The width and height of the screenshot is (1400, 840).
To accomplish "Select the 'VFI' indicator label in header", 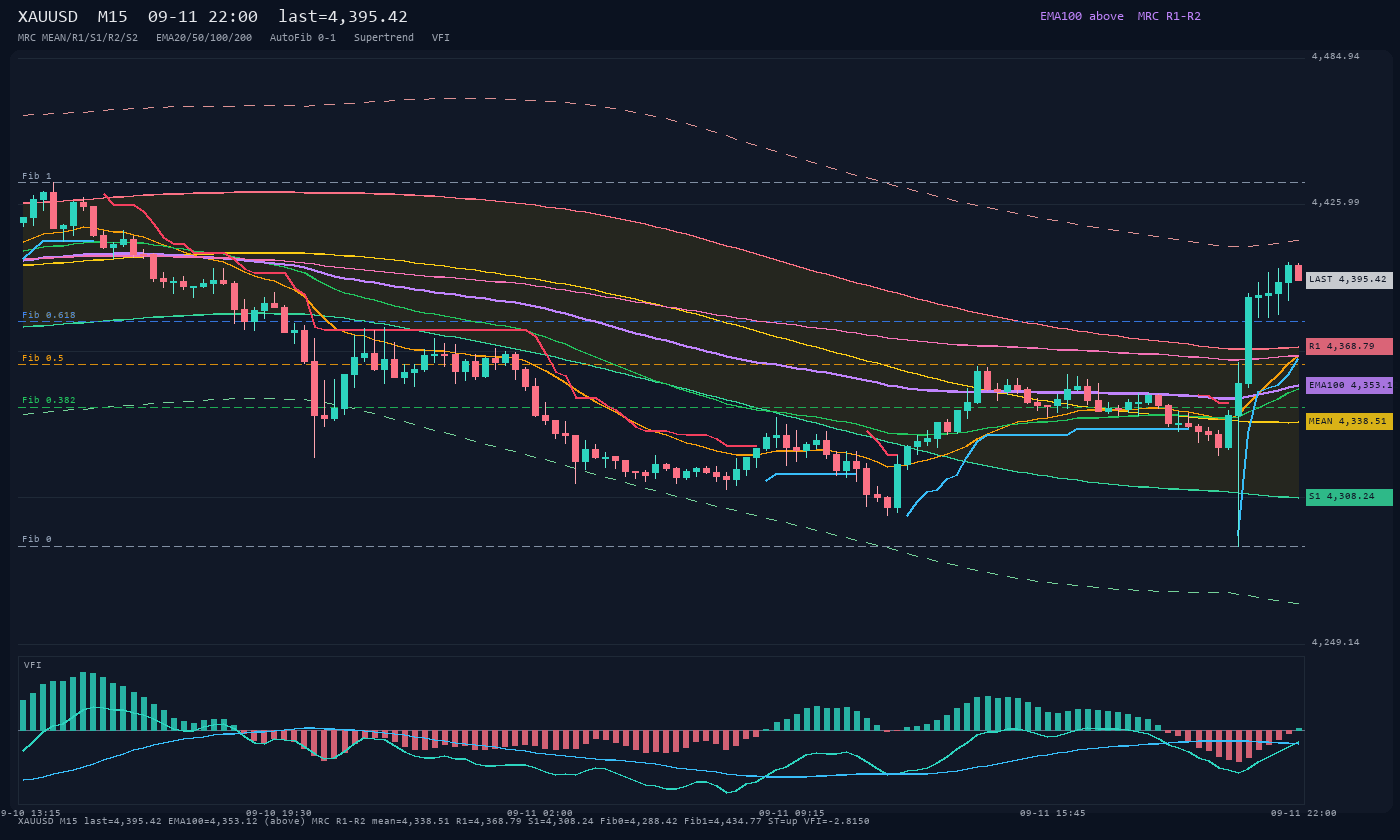I will coord(441,38).
